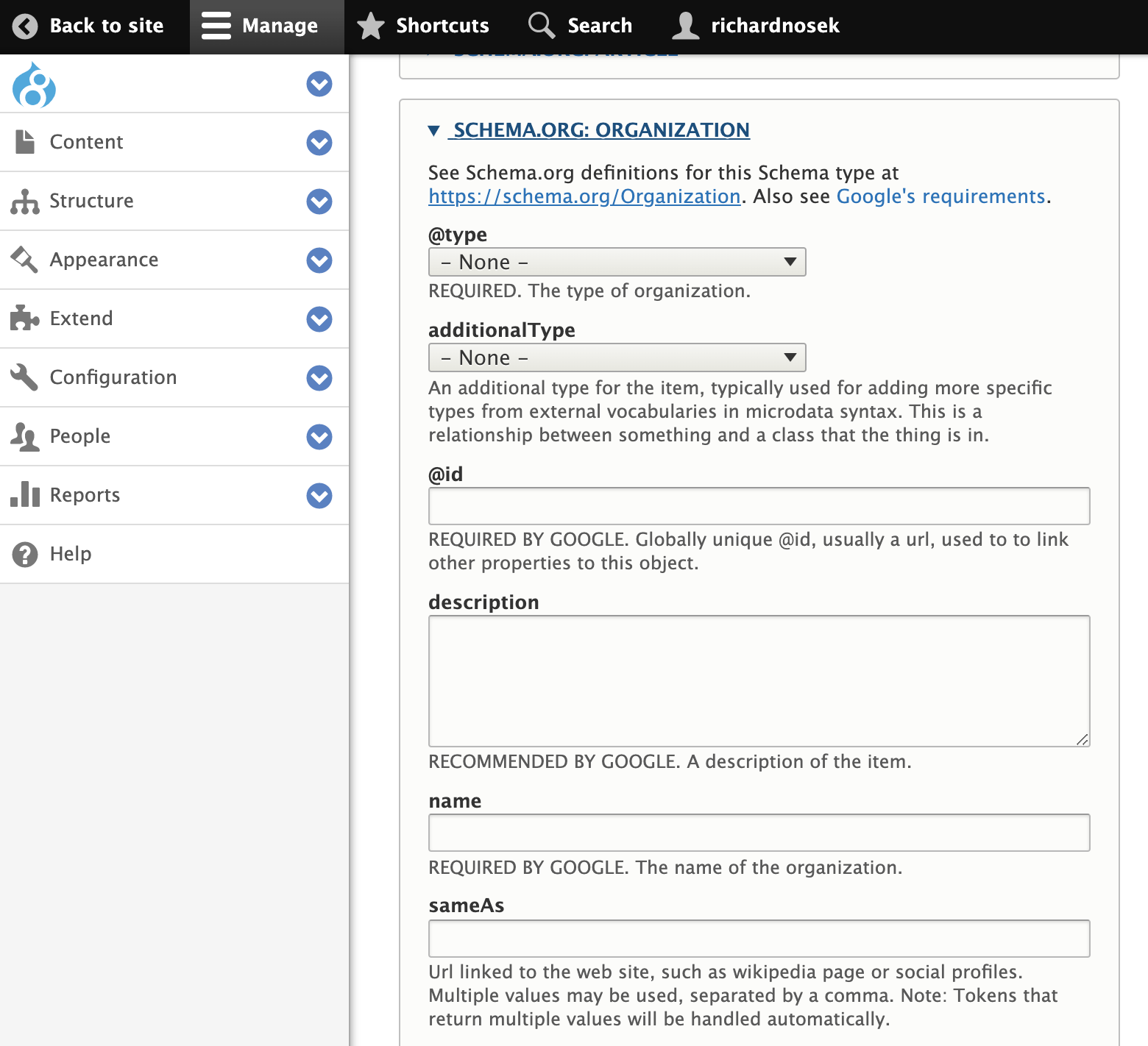Focus the description textarea
The width and height of the screenshot is (1148, 1046).
(759, 681)
